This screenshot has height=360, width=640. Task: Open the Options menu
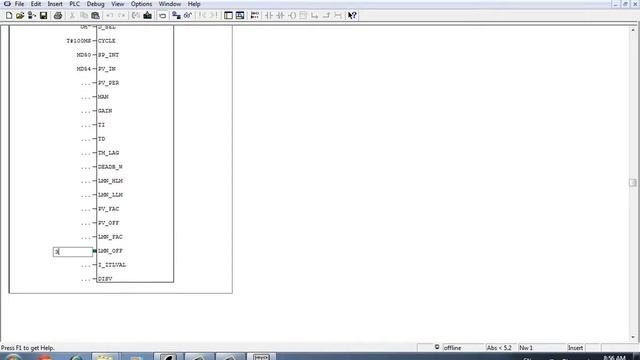click(141, 4)
